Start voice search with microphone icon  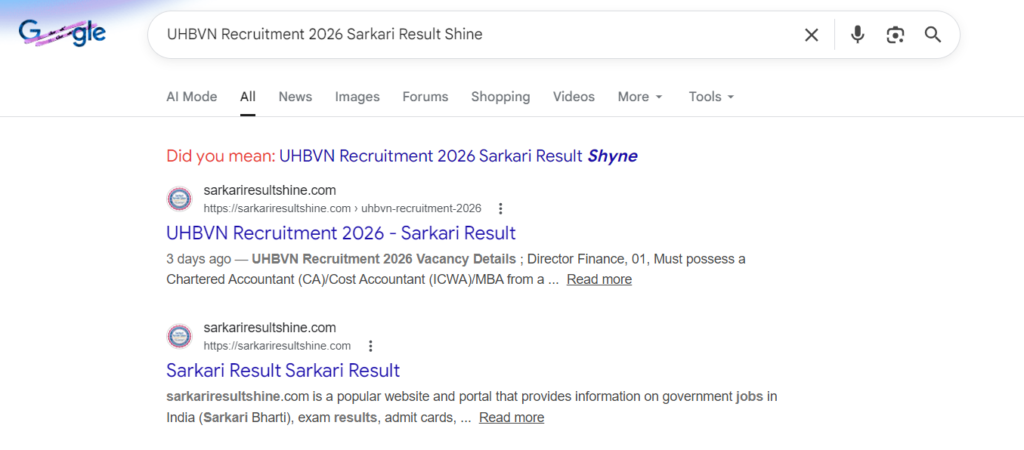pyautogui.click(x=857, y=35)
